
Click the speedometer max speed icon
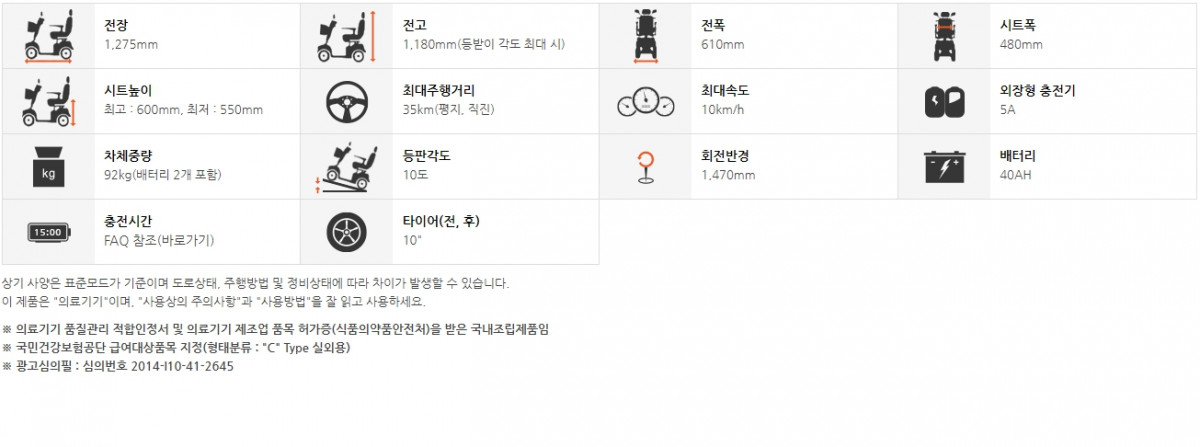tap(644, 101)
